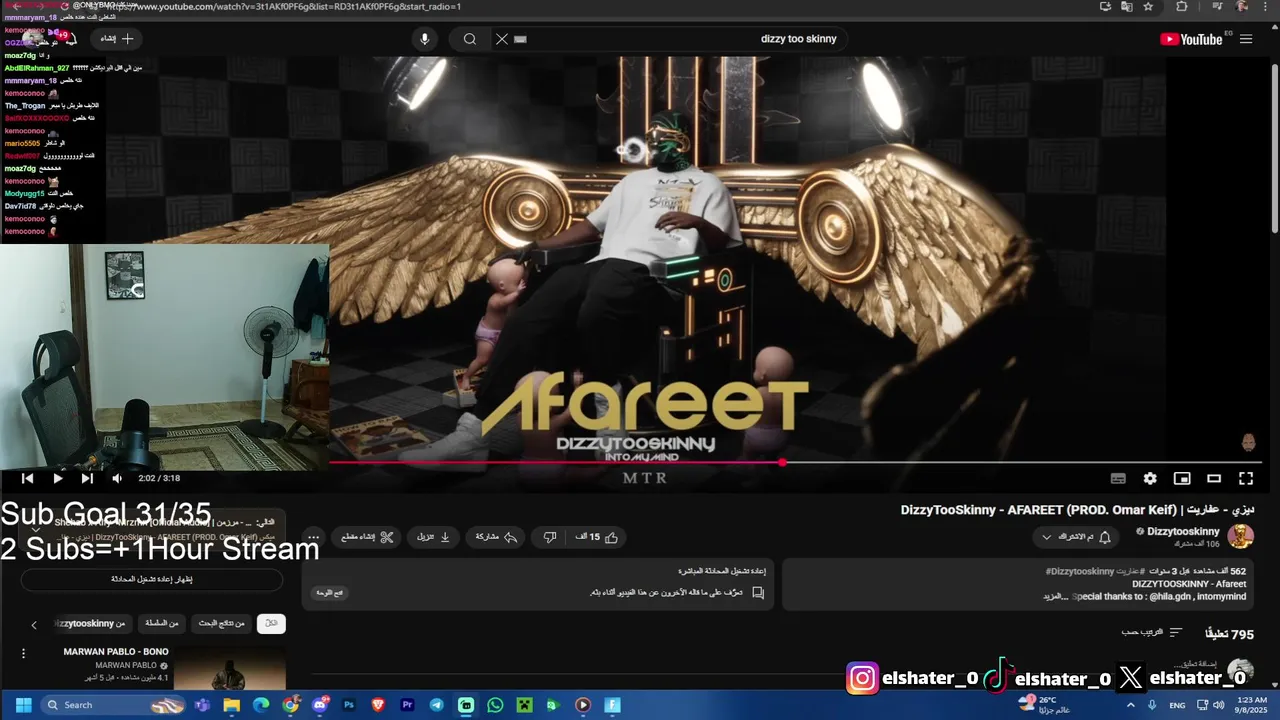Screen dimensions: 1280x720
Task: Expand the subscribed bell notification dropdown
Action: tap(1075, 537)
